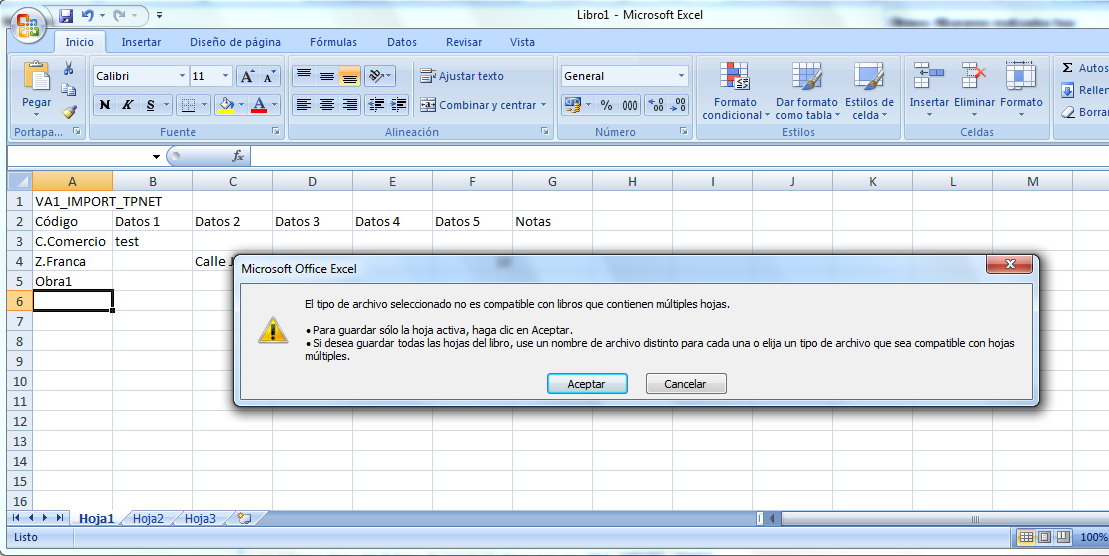This screenshot has height=556, width=1109.
Task: Open the Revisar ribbon tab
Action: pos(464,42)
